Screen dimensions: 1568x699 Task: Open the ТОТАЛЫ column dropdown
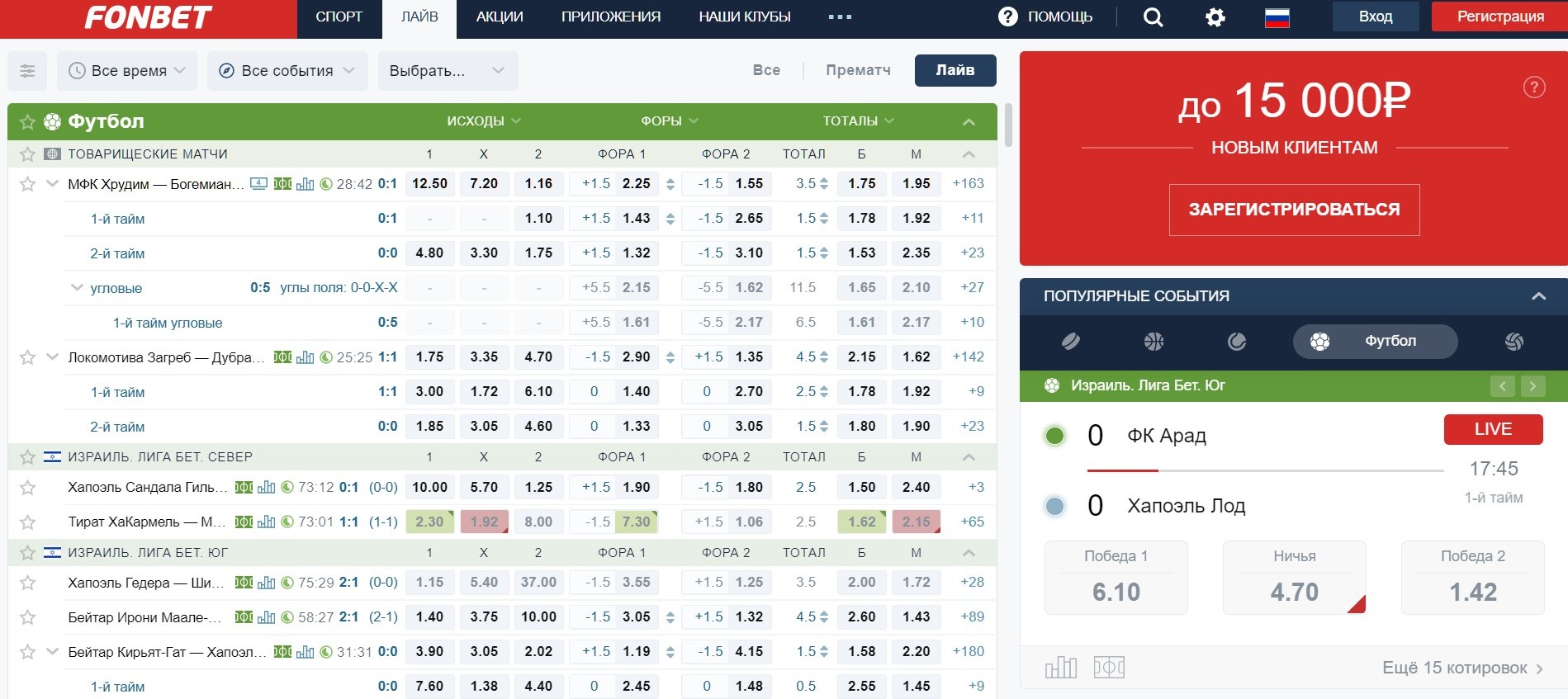[x=859, y=121]
